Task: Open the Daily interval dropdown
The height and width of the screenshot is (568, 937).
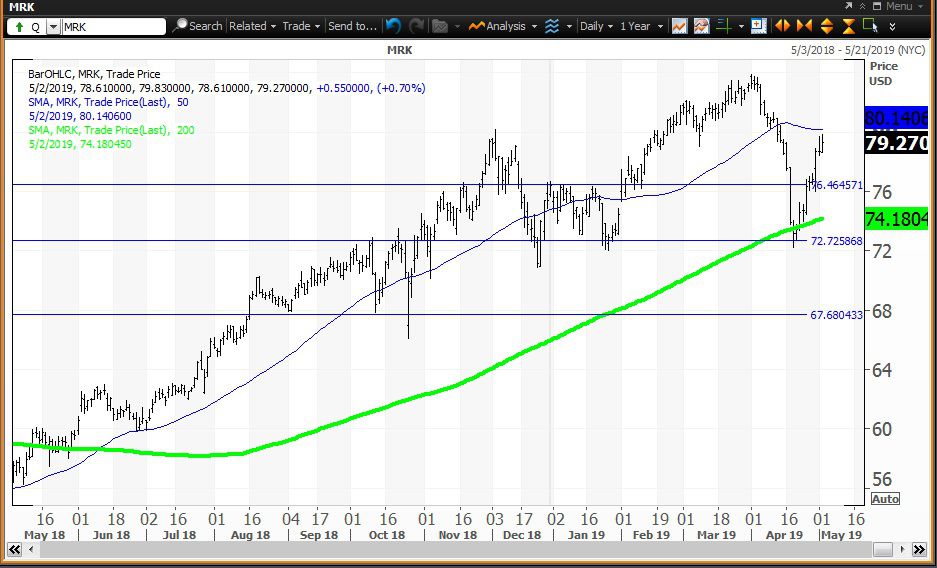Action: tap(596, 26)
